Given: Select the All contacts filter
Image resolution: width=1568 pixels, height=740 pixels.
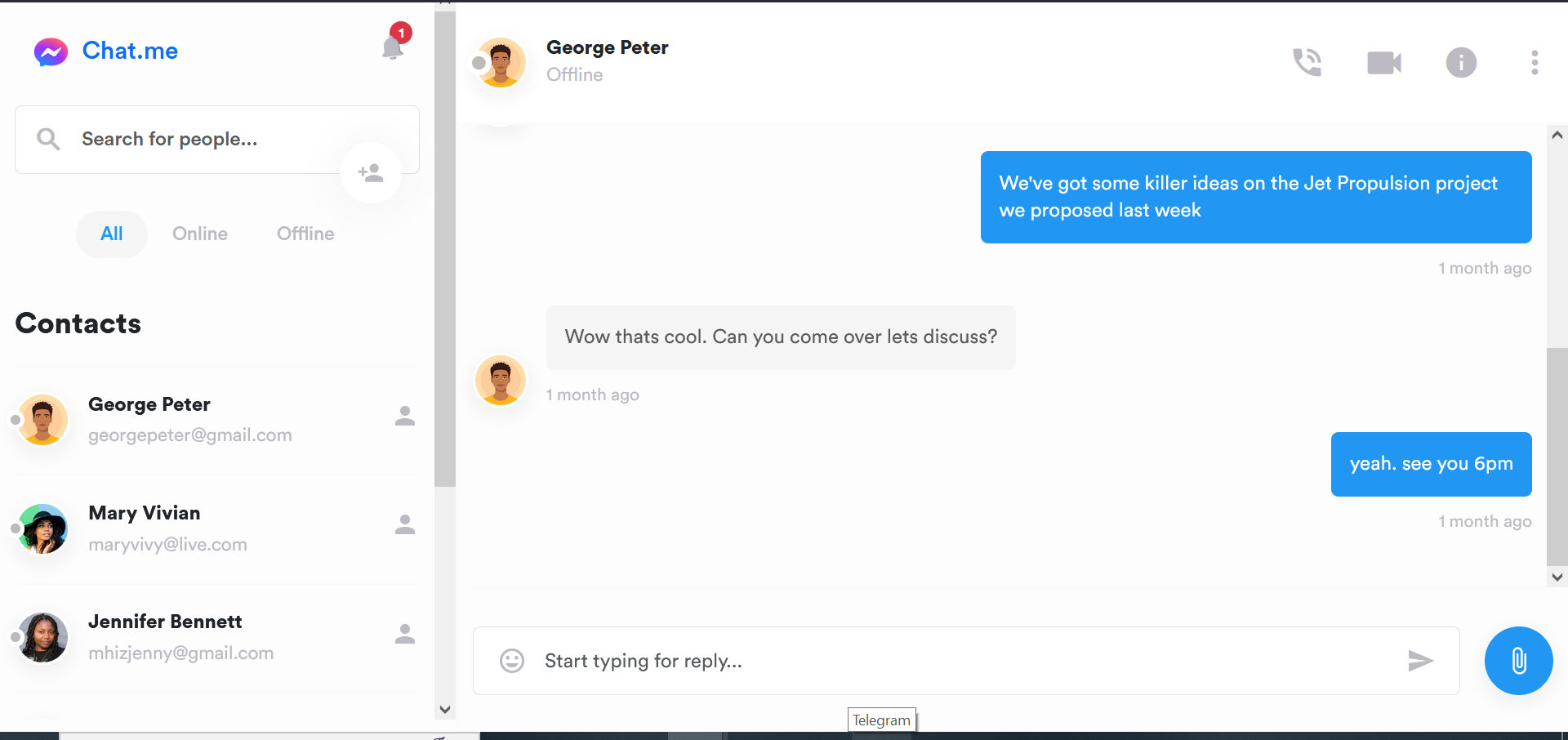Looking at the screenshot, I should [x=112, y=234].
